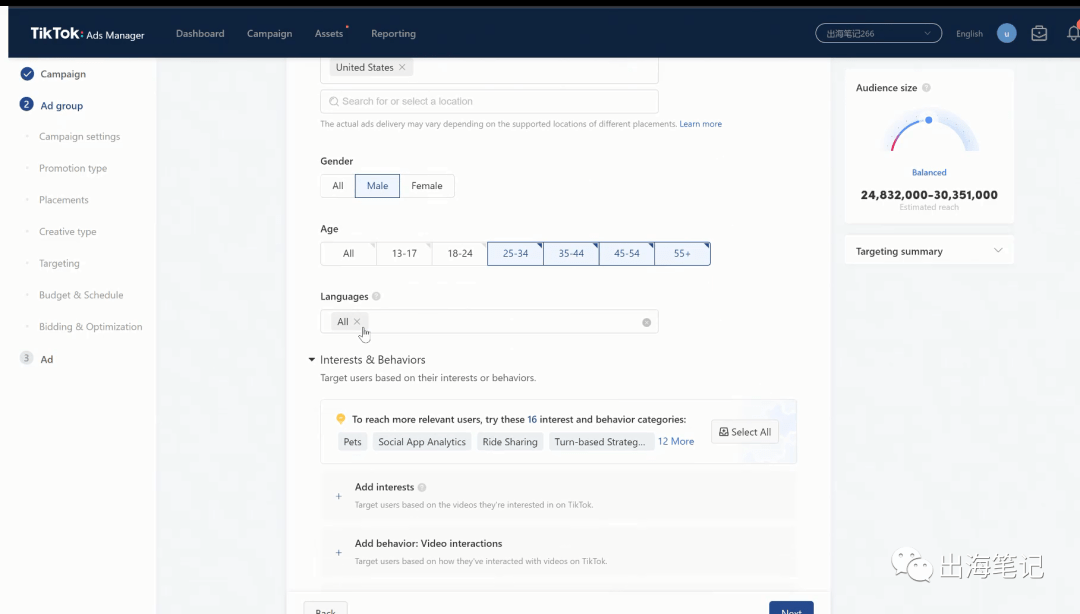1080x614 pixels.
Task: Open the account selector dropdown
Action: pyautogui.click(x=878, y=33)
